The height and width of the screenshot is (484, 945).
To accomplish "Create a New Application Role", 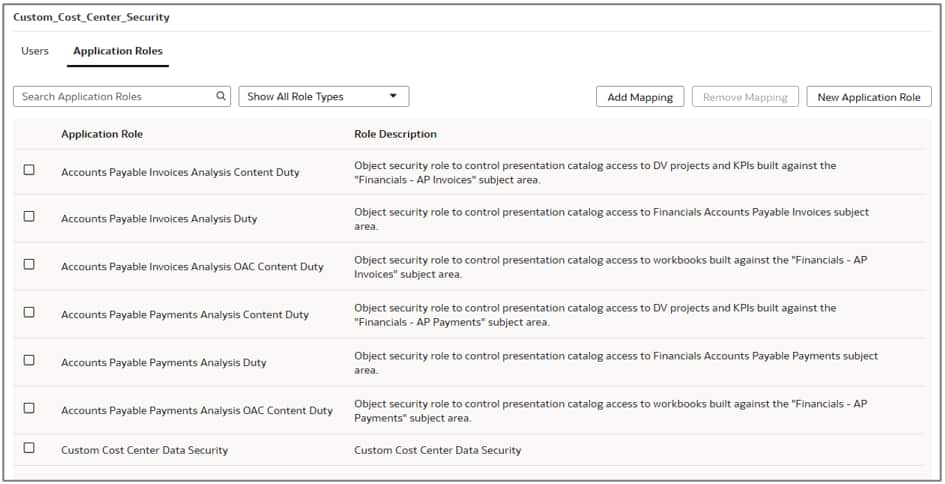I will pos(868,97).
